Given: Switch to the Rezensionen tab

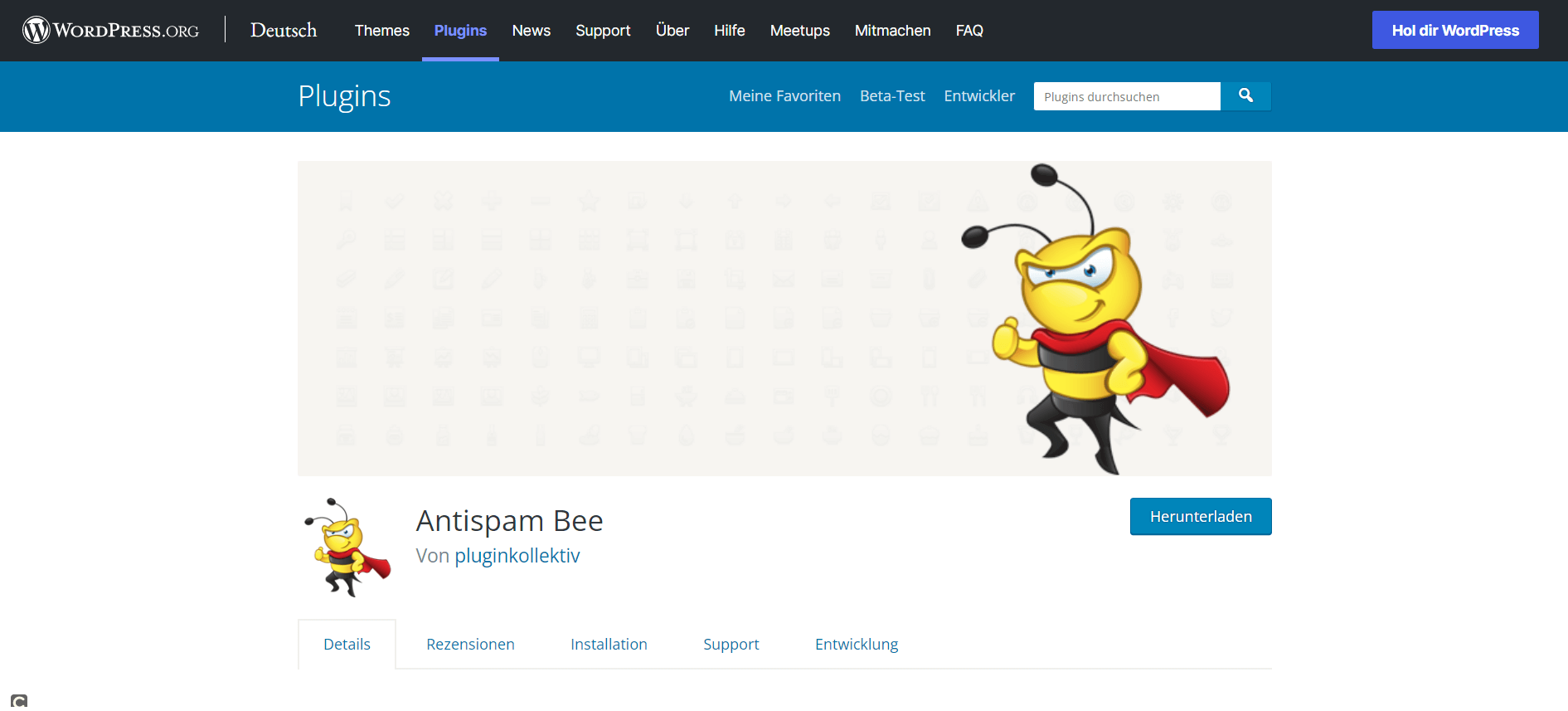Looking at the screenshot, I should [470, 645].
